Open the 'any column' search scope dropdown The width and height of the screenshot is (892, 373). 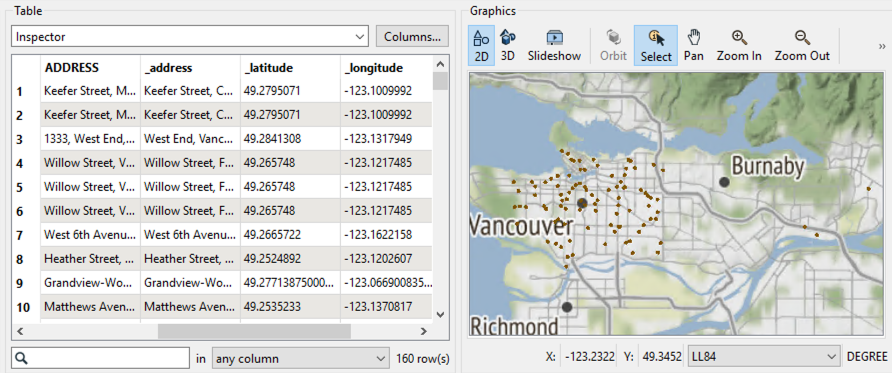point(300,359)
